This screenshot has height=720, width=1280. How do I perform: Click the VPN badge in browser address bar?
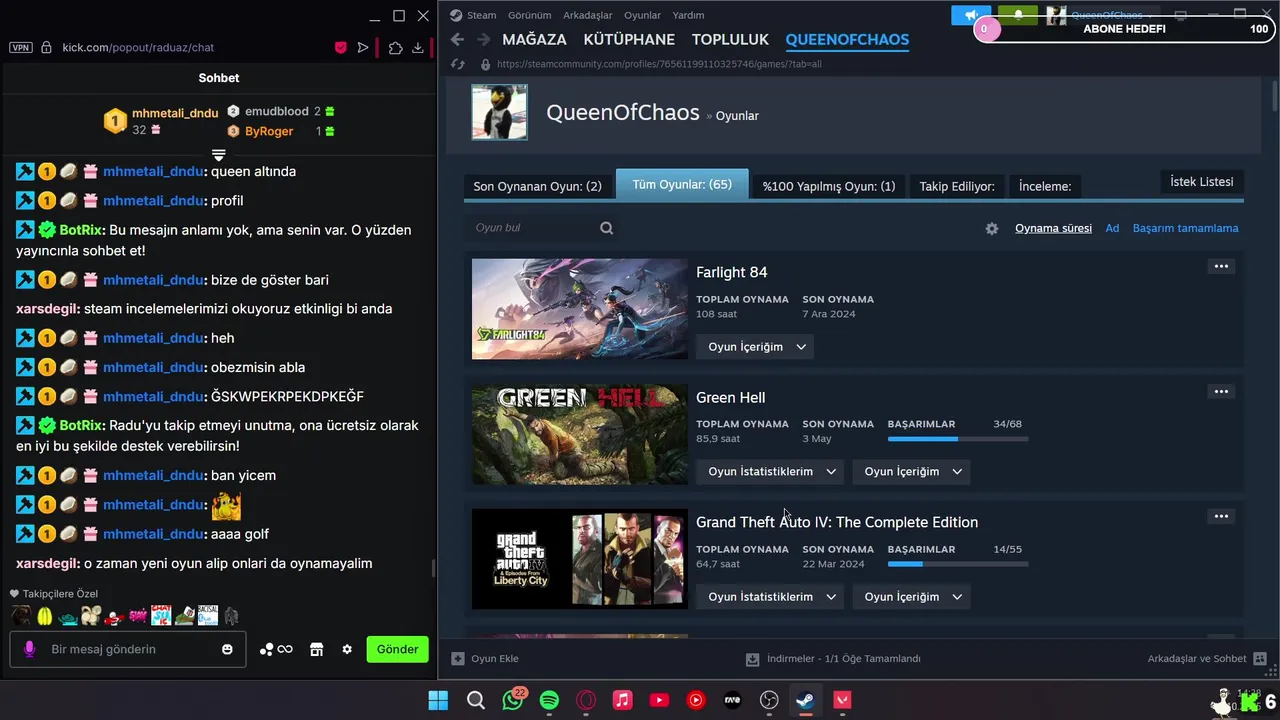pyautogui.click(x=21, y=47)
